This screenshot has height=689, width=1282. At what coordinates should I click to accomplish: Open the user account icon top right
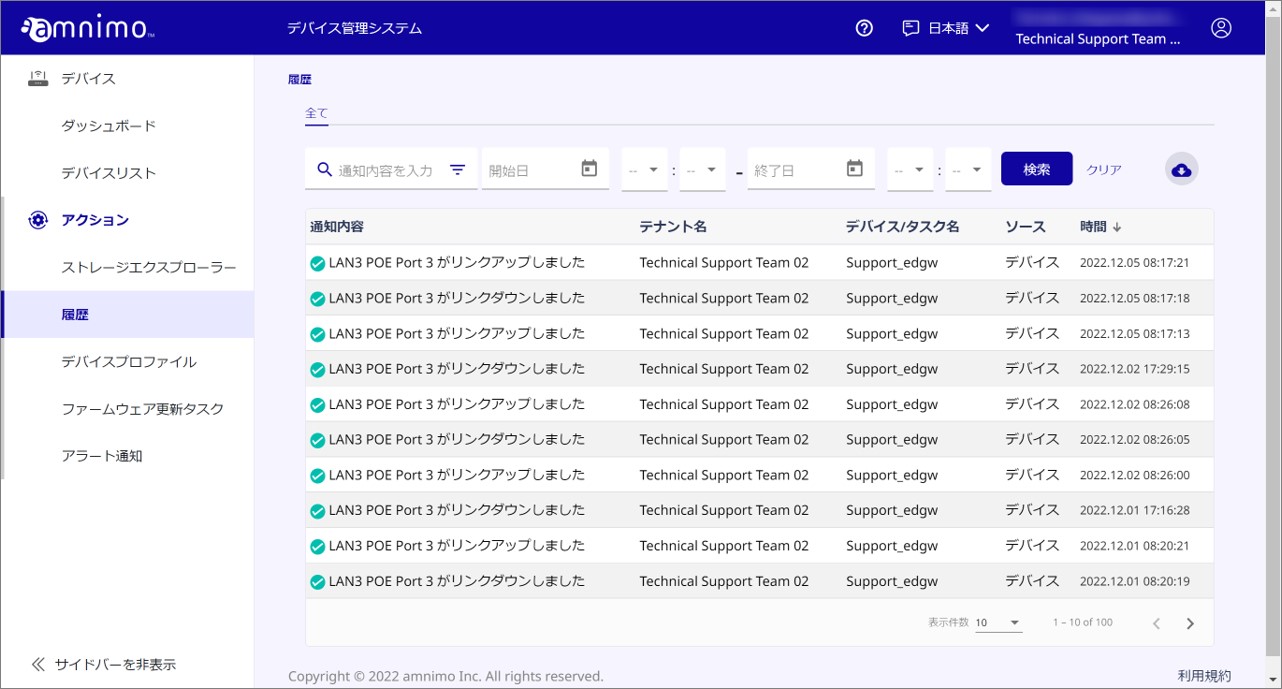[x=1221, y=28]
